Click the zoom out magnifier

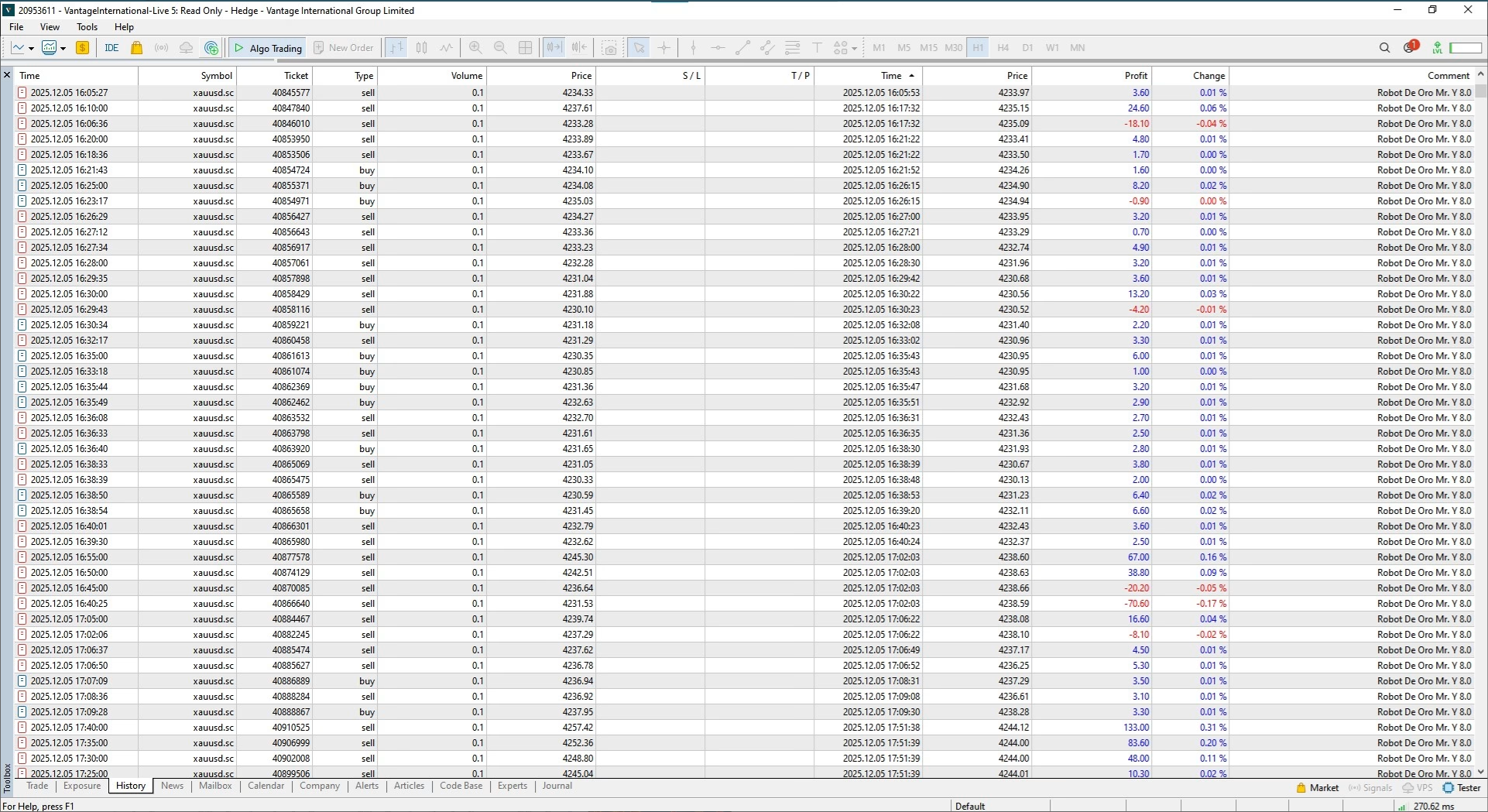tap(500, 48)
